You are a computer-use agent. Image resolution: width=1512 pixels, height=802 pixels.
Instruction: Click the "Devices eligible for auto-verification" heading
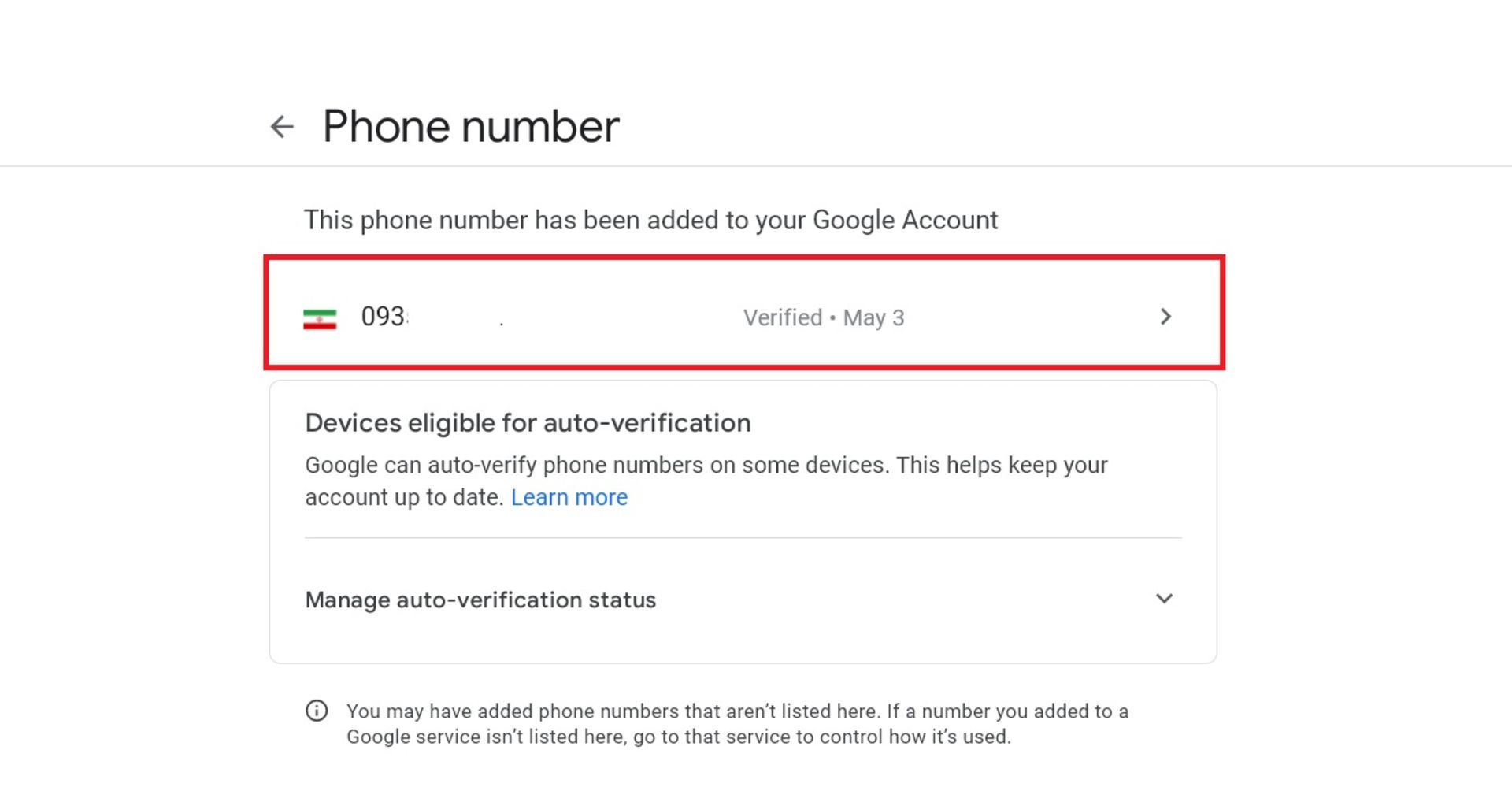tap(528, 423)
